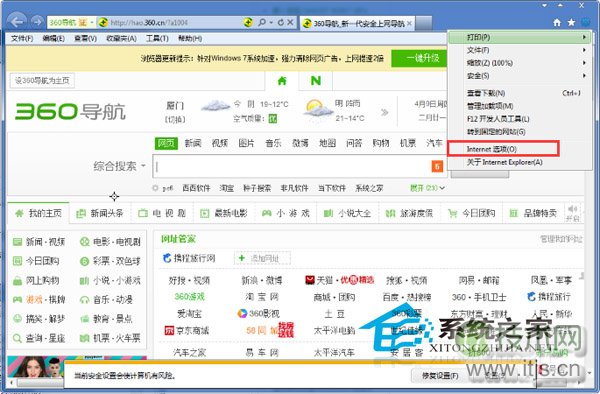This screenshot has width=600, height=394.
Task: Click the orange search button icon
Action: click(437, 166)
